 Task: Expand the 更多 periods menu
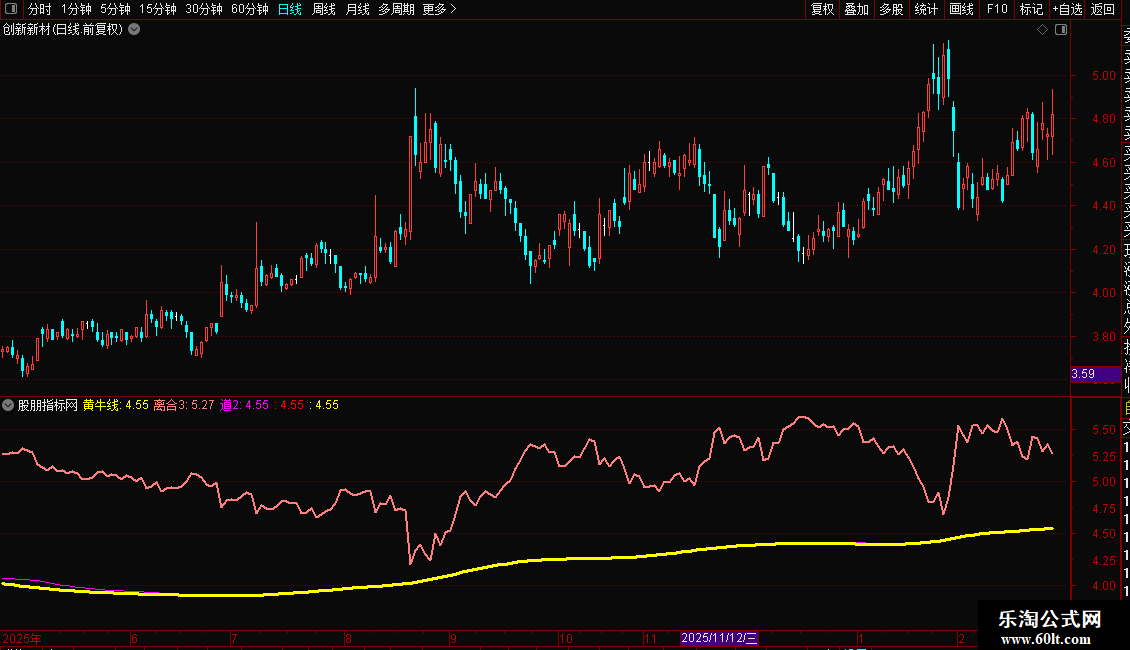pyautogui.click(x=440, y=9)
